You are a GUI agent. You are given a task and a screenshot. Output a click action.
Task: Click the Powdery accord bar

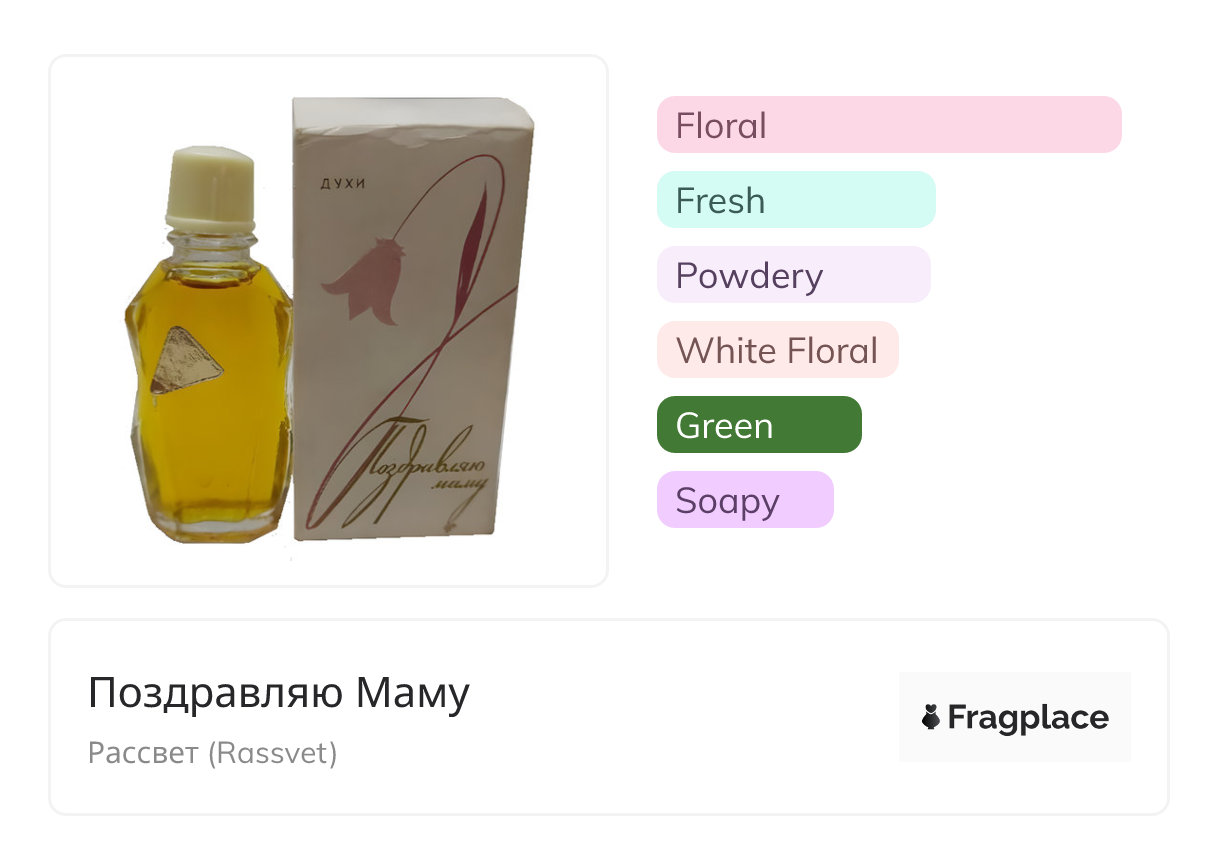793,275
